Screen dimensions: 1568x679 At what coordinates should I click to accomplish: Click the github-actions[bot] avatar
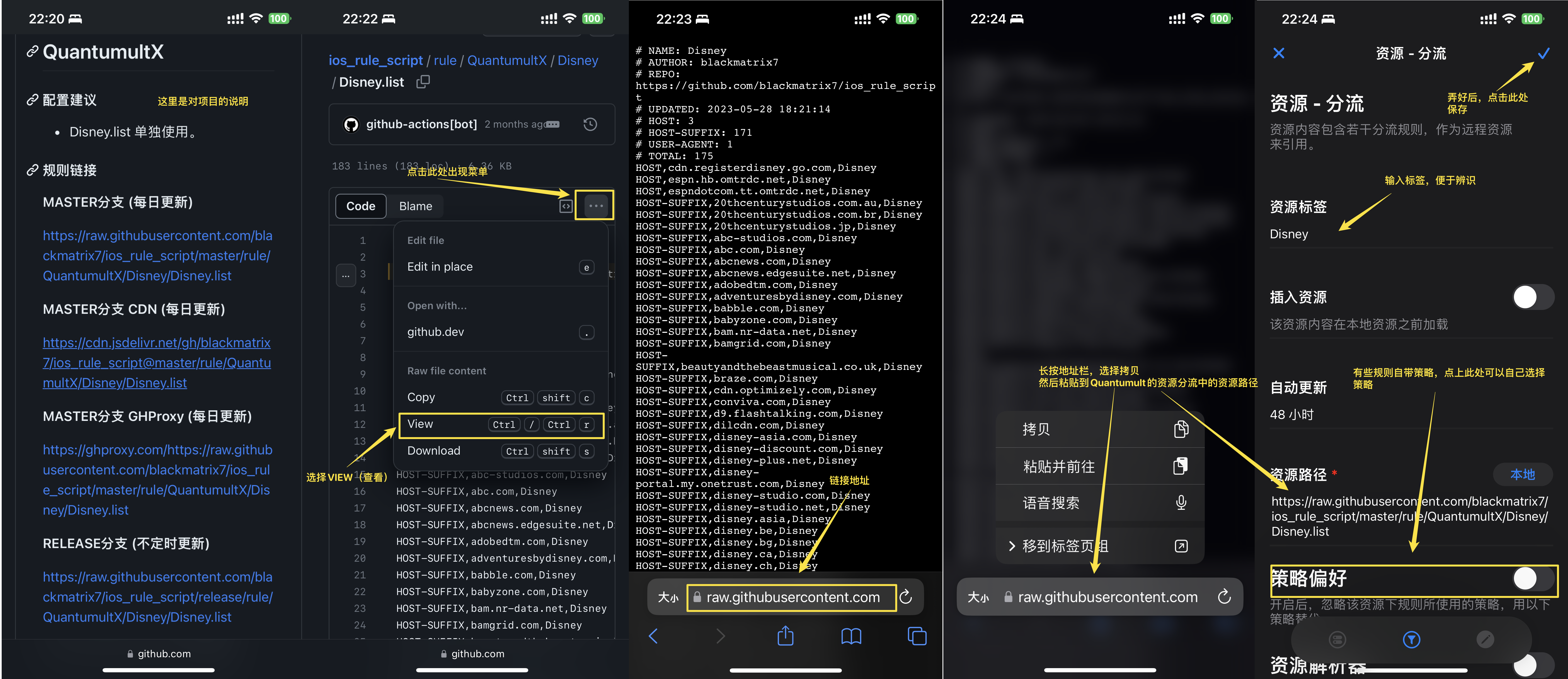[x=351, y=125]
